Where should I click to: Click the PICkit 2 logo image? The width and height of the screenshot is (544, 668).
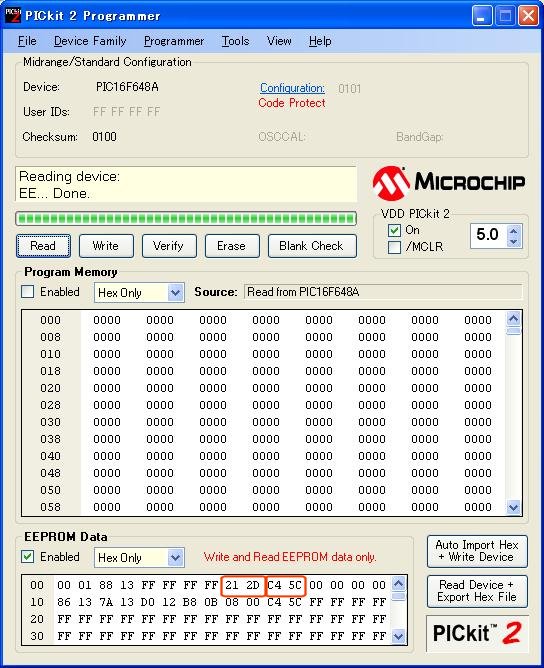click(477, 633)
